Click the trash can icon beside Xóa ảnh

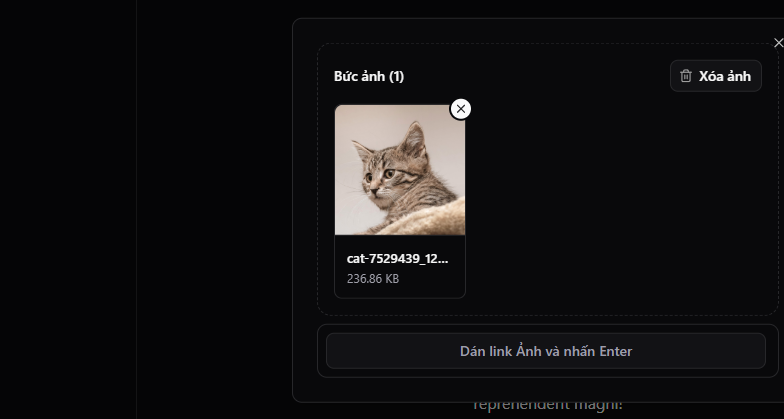[x=686, y=76]
